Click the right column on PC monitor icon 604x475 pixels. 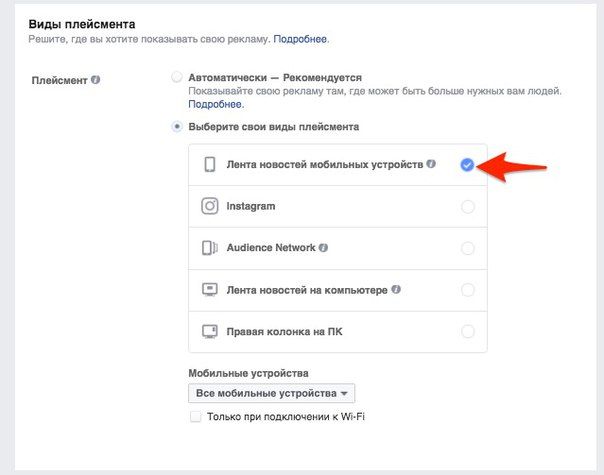coord(210,331)
